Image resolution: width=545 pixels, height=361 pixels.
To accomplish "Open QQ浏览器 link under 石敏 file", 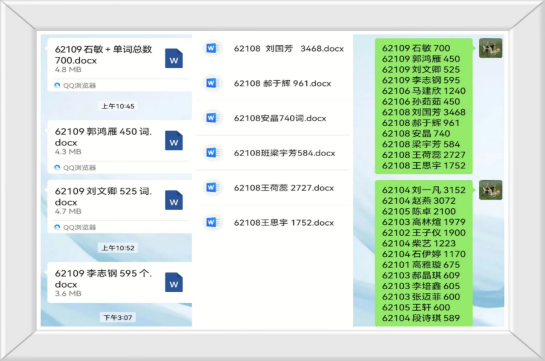I will pyautogui.click(x=75, y=85).
